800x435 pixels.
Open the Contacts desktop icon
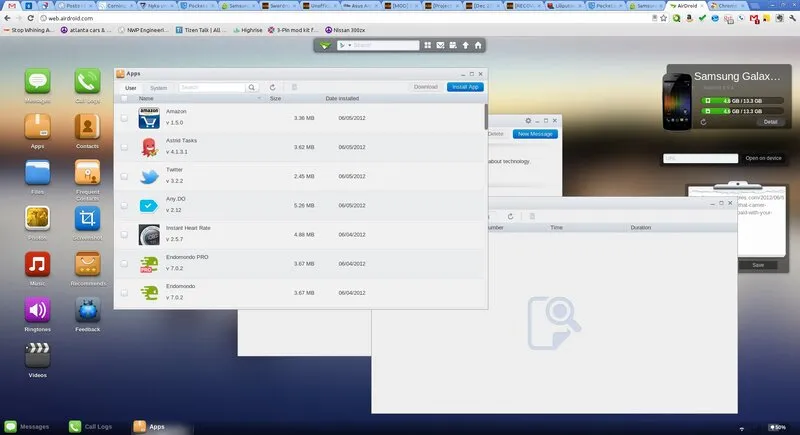[87, 126]
